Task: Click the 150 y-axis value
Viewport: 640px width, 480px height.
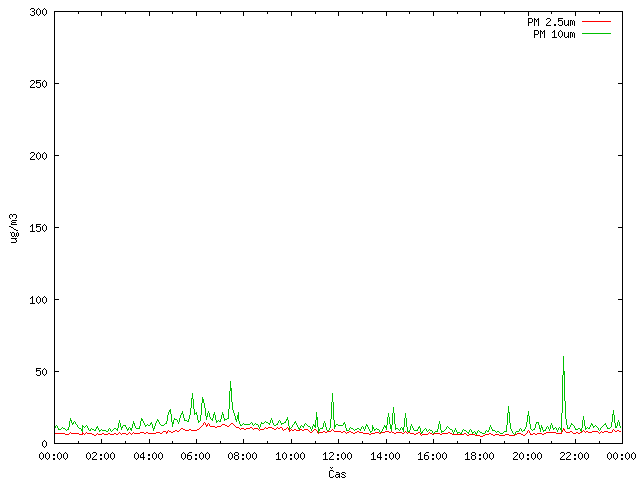Action: tap(38, 228)
